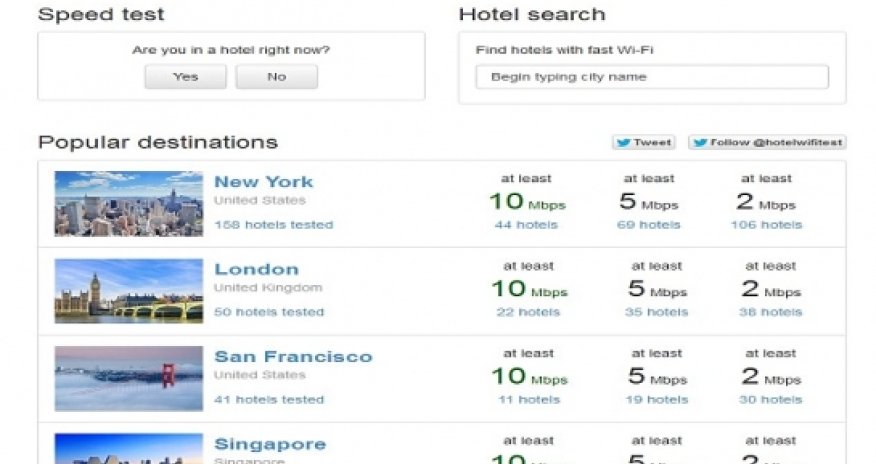Click 'United States' under San Francisco
The width and height of the screenshot is (876, 464).
[260, 375]
